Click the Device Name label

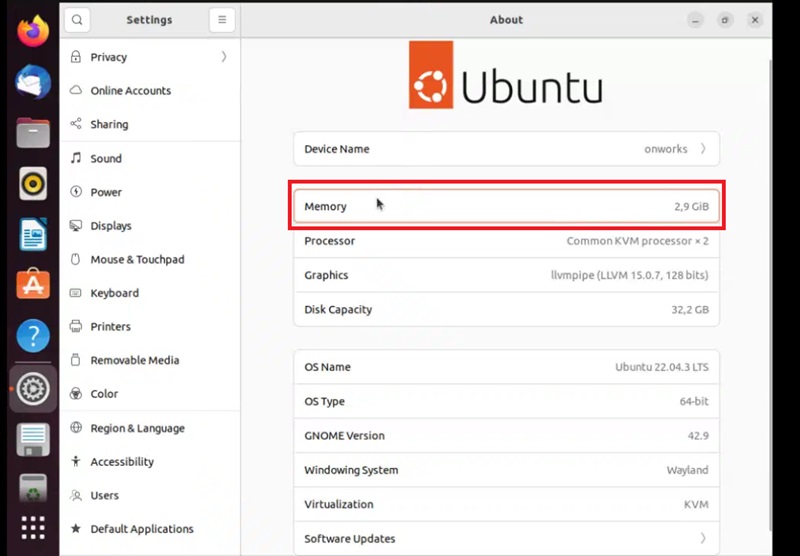(337, 149)
